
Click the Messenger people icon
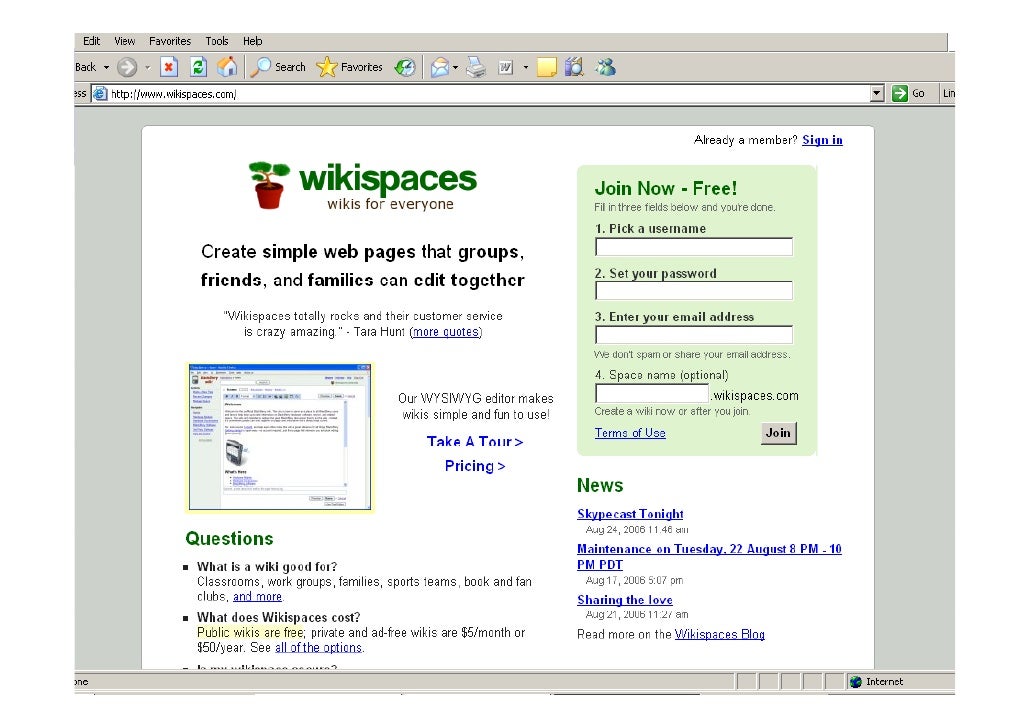(606, 67)
